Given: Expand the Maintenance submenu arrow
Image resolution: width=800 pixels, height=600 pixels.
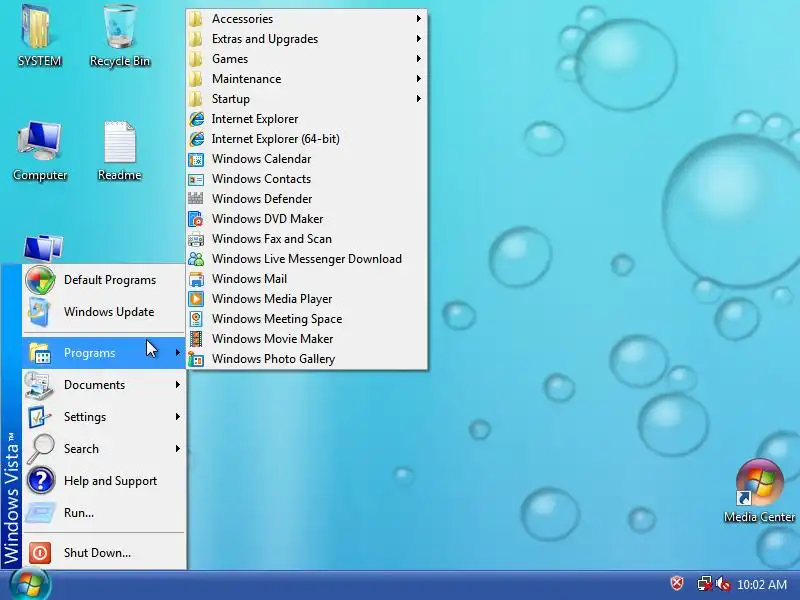Looking at the screenshot, I should click(x=418, y=79).
